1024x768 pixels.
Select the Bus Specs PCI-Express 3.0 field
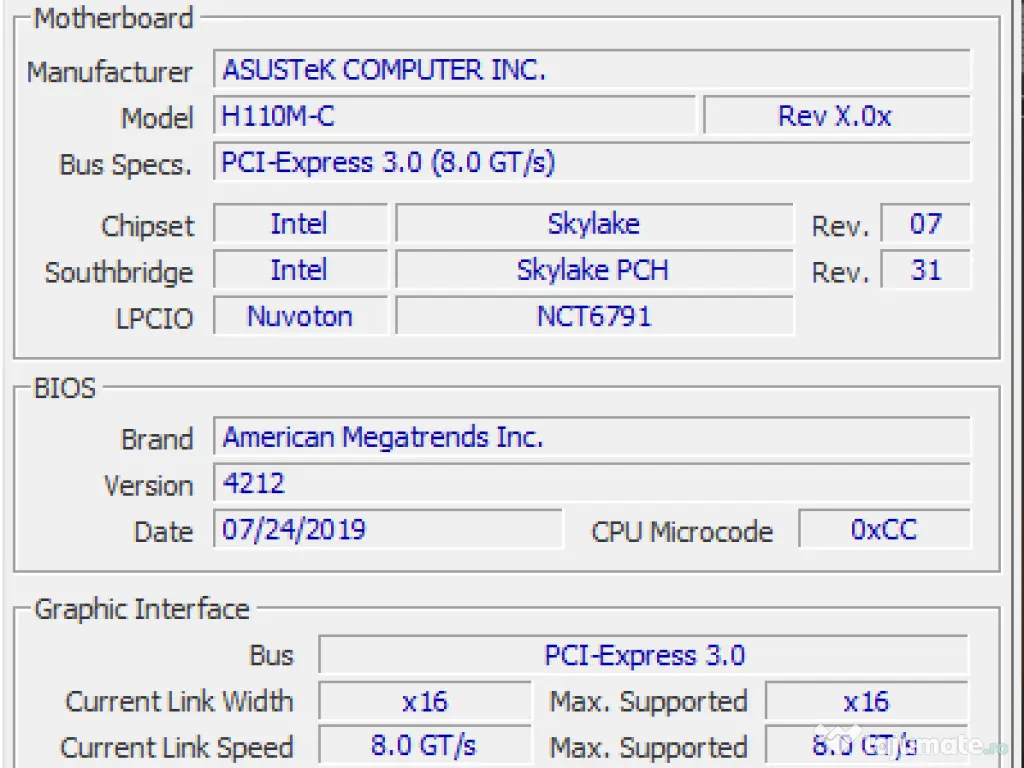pos(590,163)
